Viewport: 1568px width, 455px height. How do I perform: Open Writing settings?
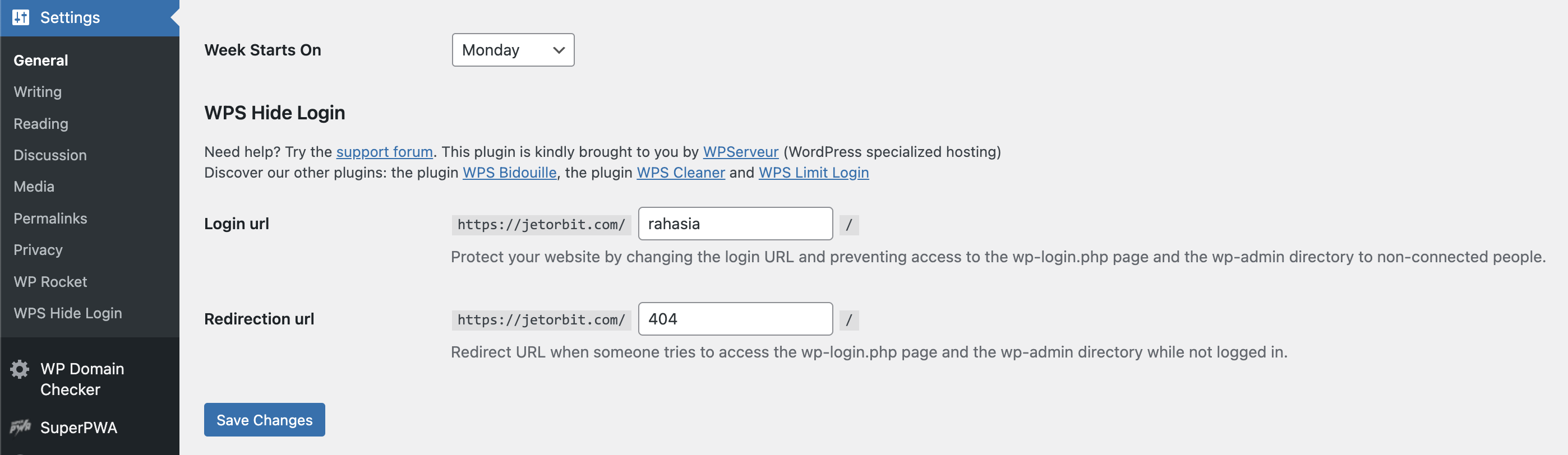38,92
